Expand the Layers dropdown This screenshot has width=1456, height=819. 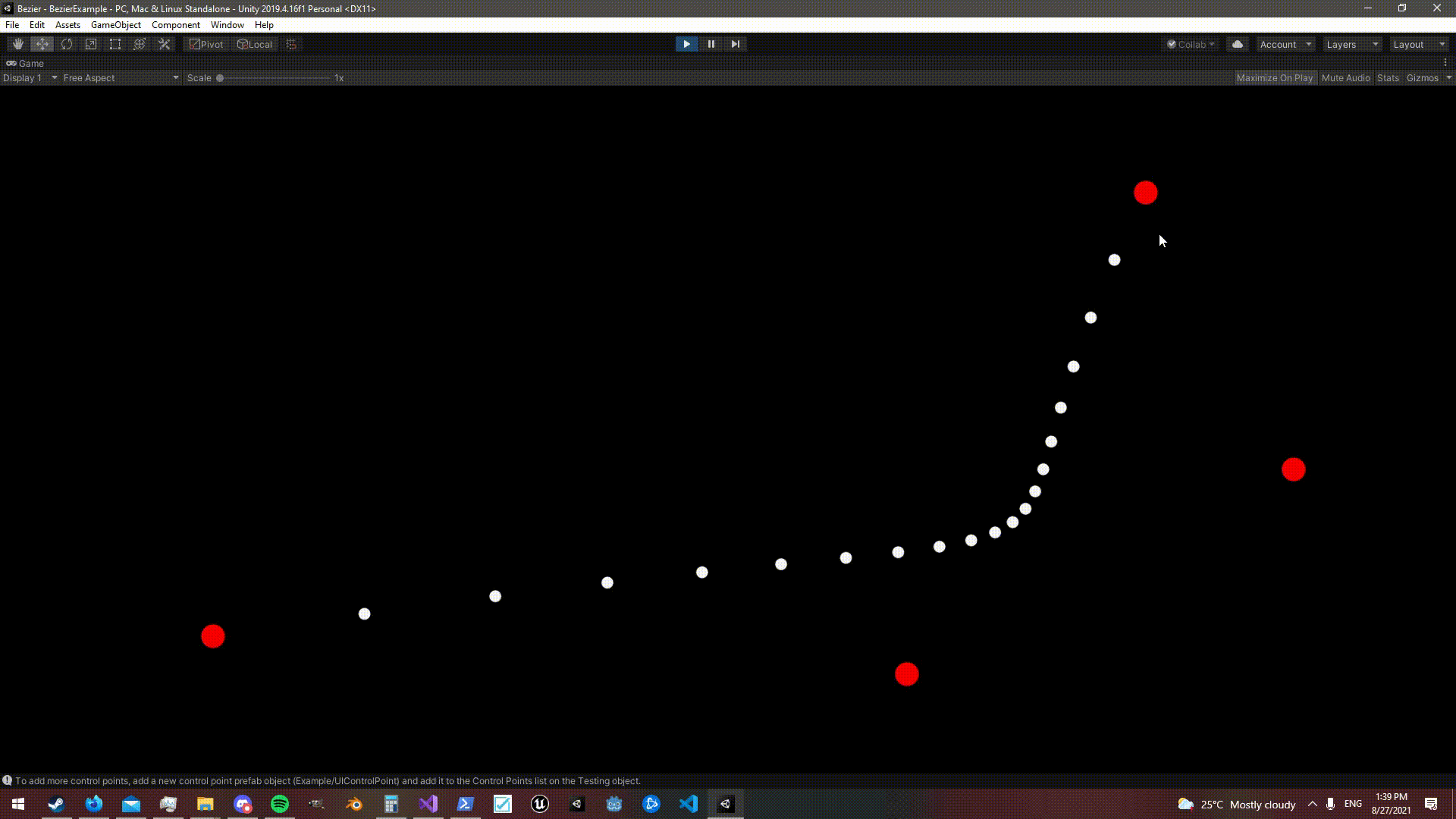[x=1352, y=44]
